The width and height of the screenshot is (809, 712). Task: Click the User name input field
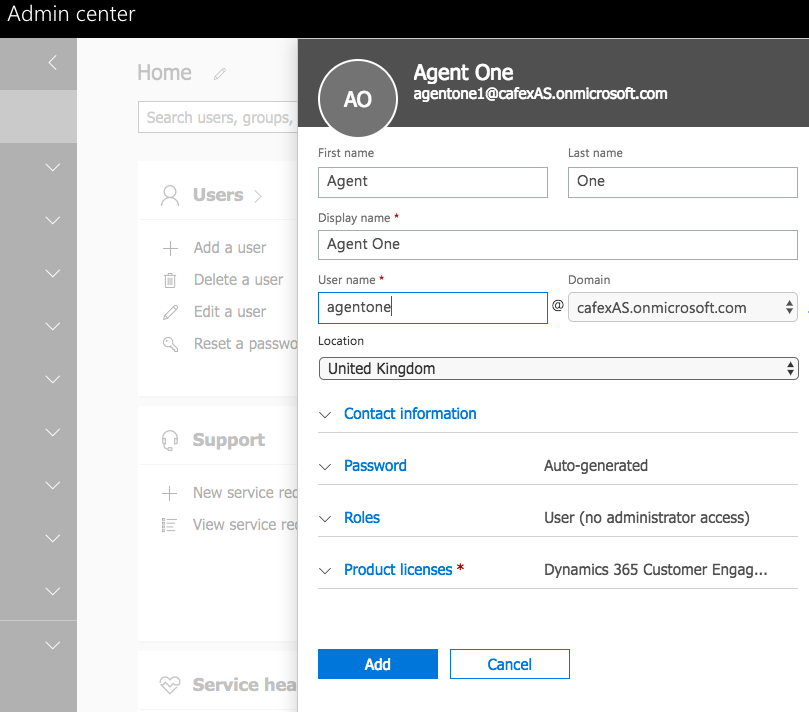pos(432,307)
